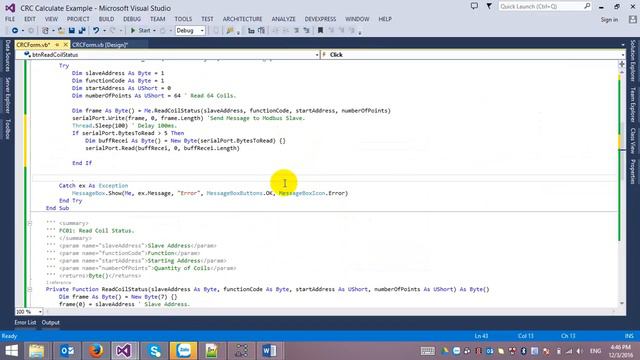Open the Toolbox side tab
Viewport: 640px width, 360px height.
point(7,129)
